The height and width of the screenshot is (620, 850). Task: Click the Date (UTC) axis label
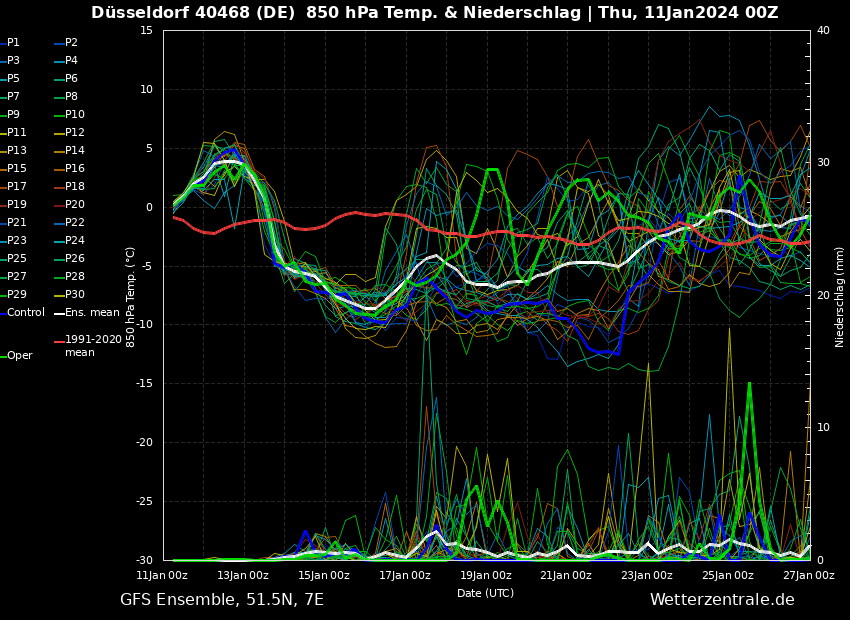(x=485, y=593)
